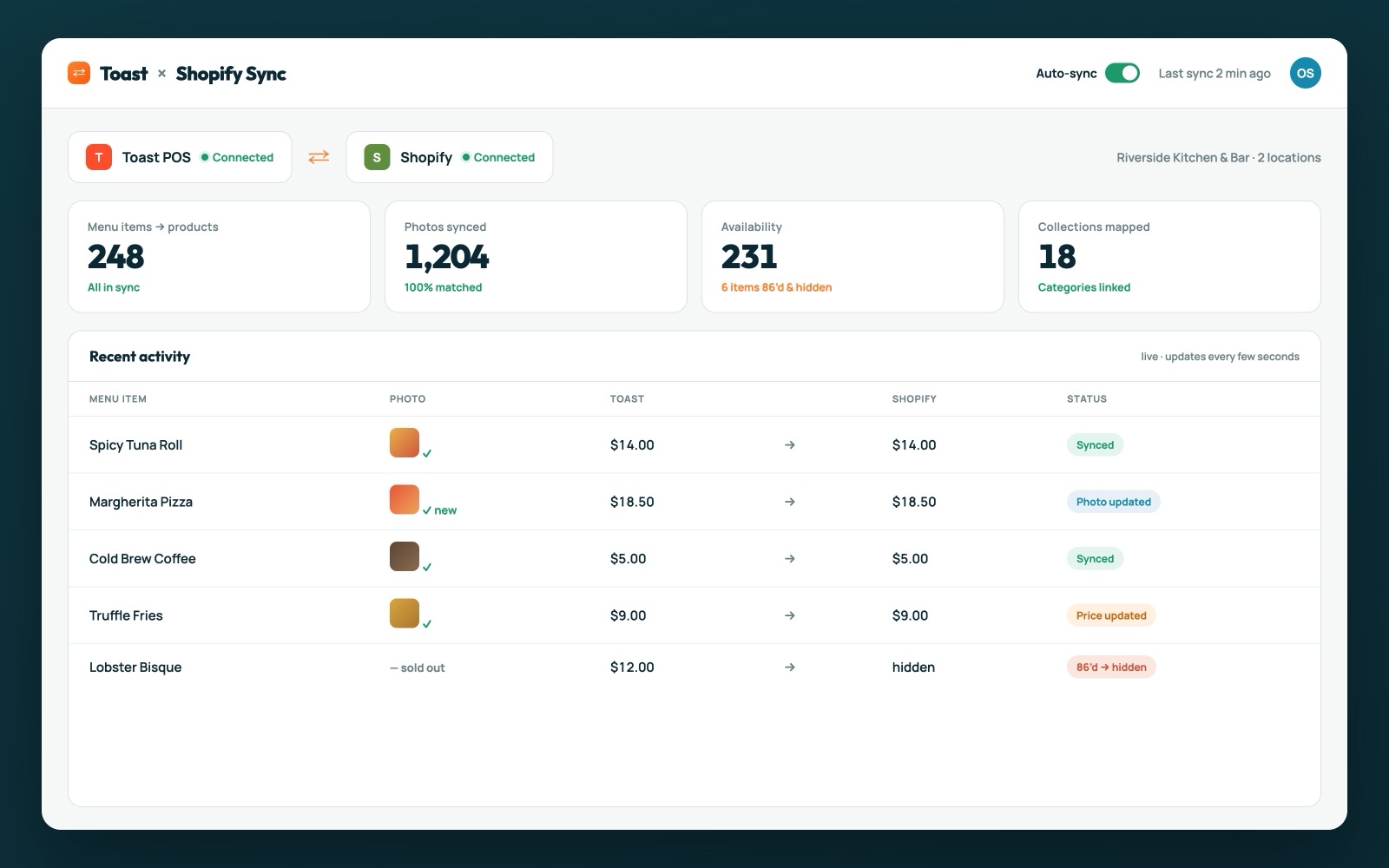Click the Synced badge for Spicy Tuna Roll
Viewport: 1389px width, 868px height.
pyautogui.click(x=1095, y=444)
